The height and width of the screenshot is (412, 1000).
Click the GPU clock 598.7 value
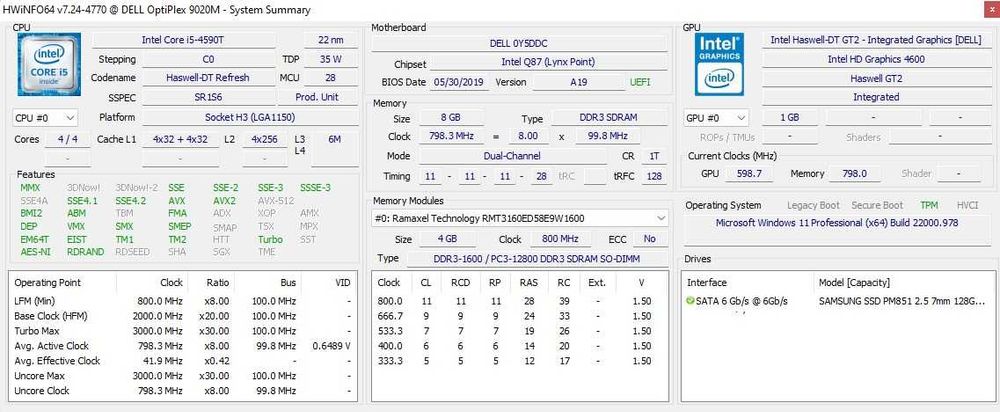749,173
